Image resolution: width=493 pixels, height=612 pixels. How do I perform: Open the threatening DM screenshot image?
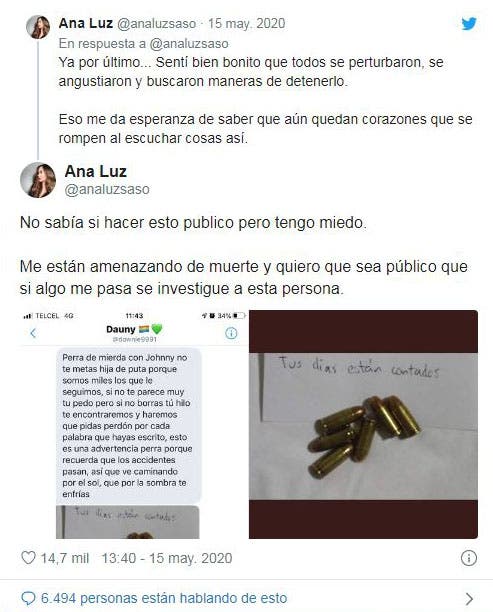133,425
